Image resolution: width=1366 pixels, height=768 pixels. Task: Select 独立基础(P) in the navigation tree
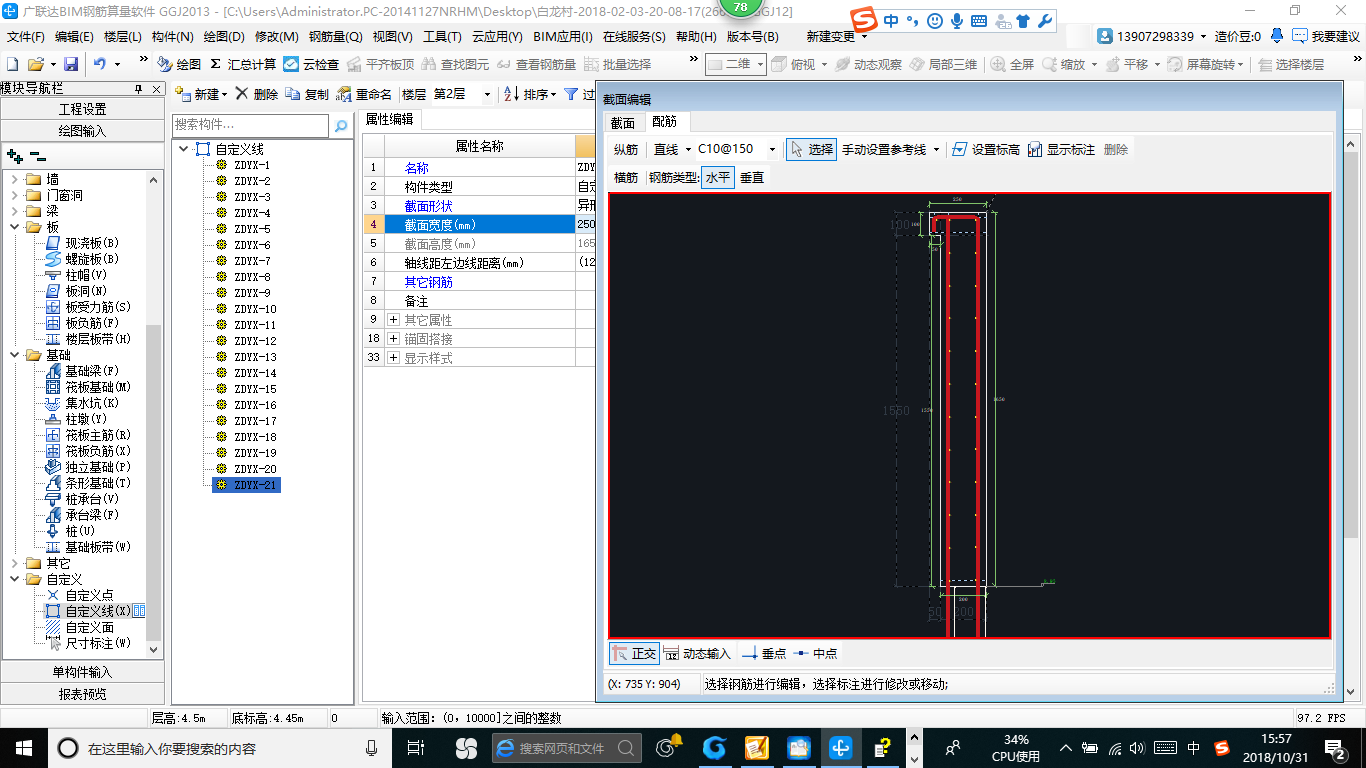[89, 467]
